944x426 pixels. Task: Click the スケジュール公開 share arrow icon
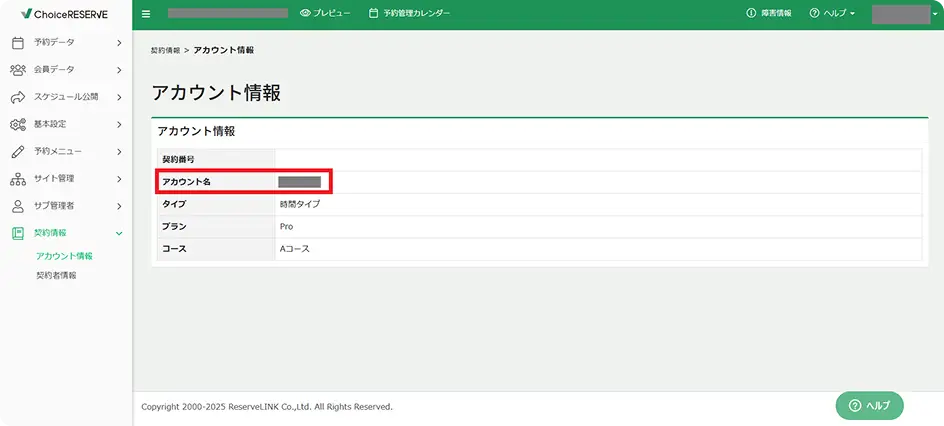point(18,97)
